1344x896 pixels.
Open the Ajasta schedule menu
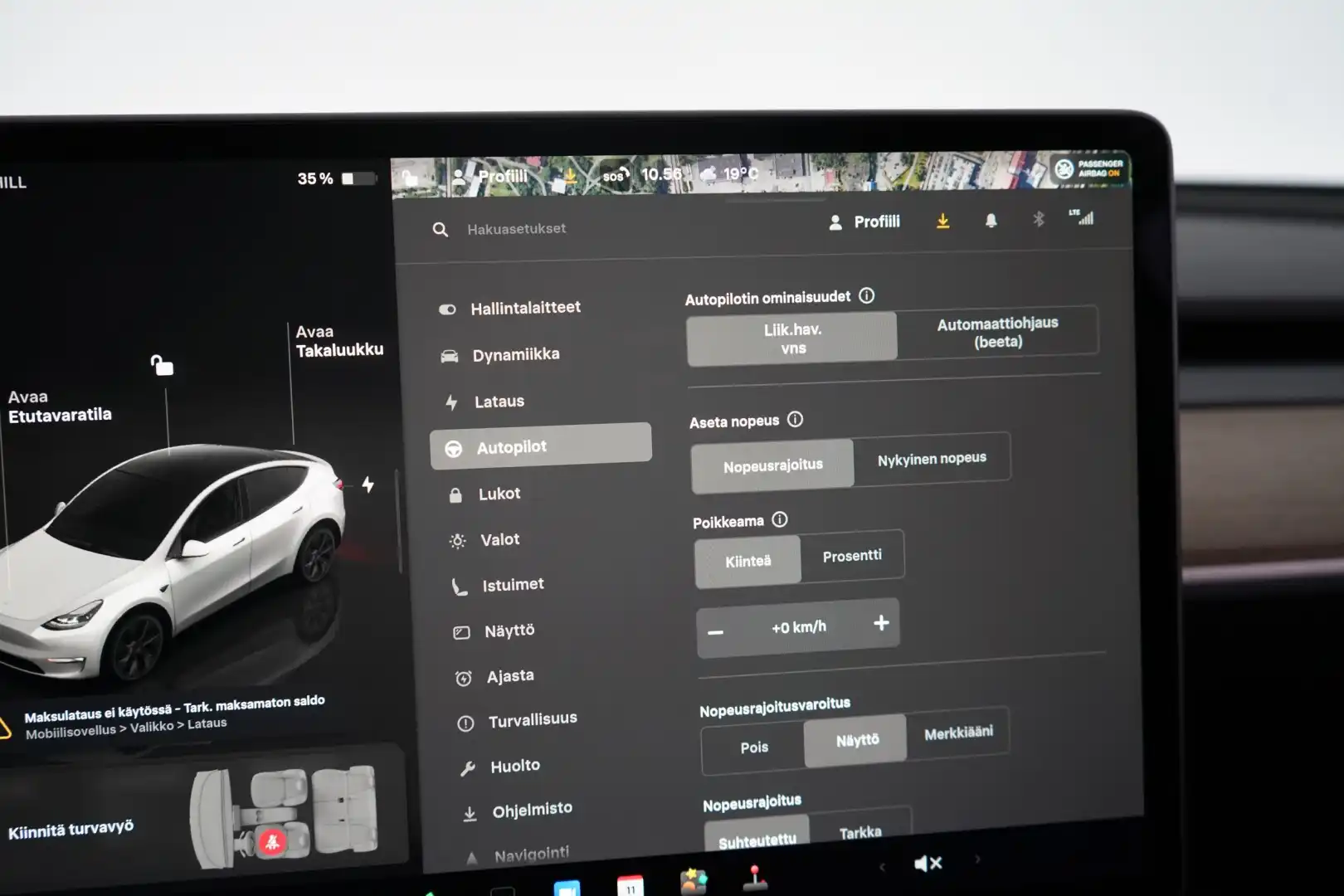[x=495, y=677]
